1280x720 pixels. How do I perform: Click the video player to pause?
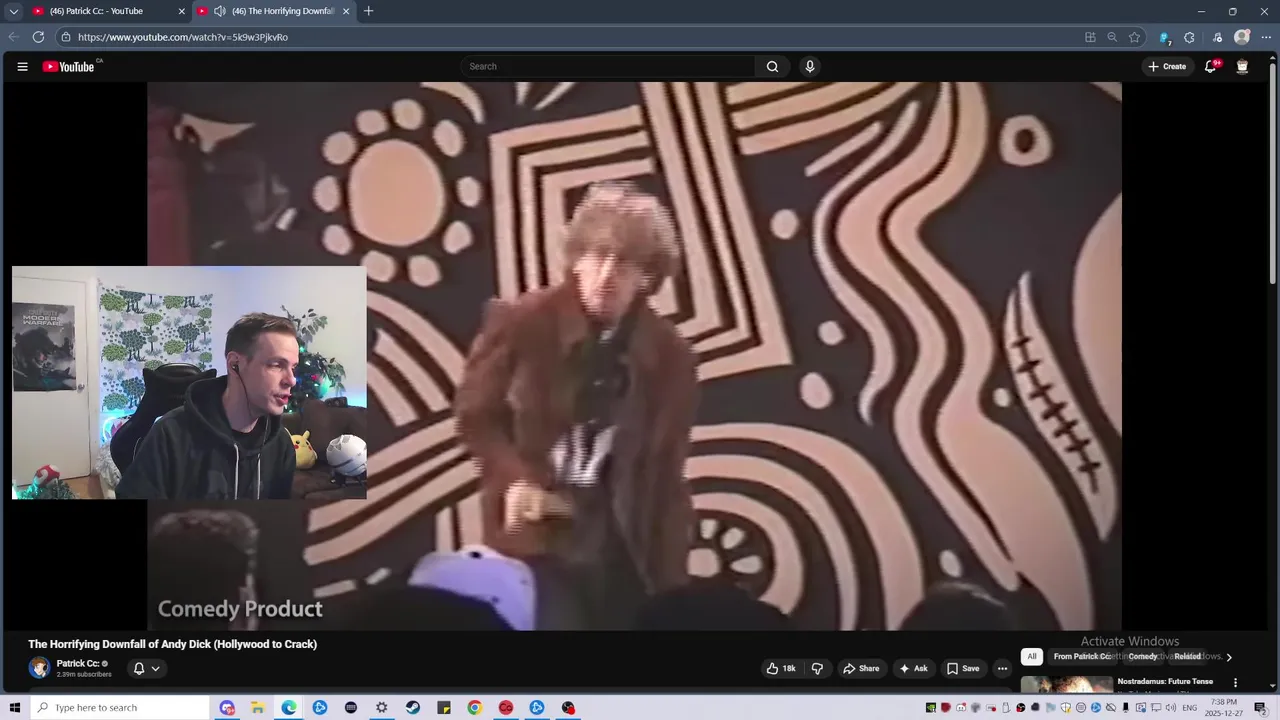tap(634, 356)
